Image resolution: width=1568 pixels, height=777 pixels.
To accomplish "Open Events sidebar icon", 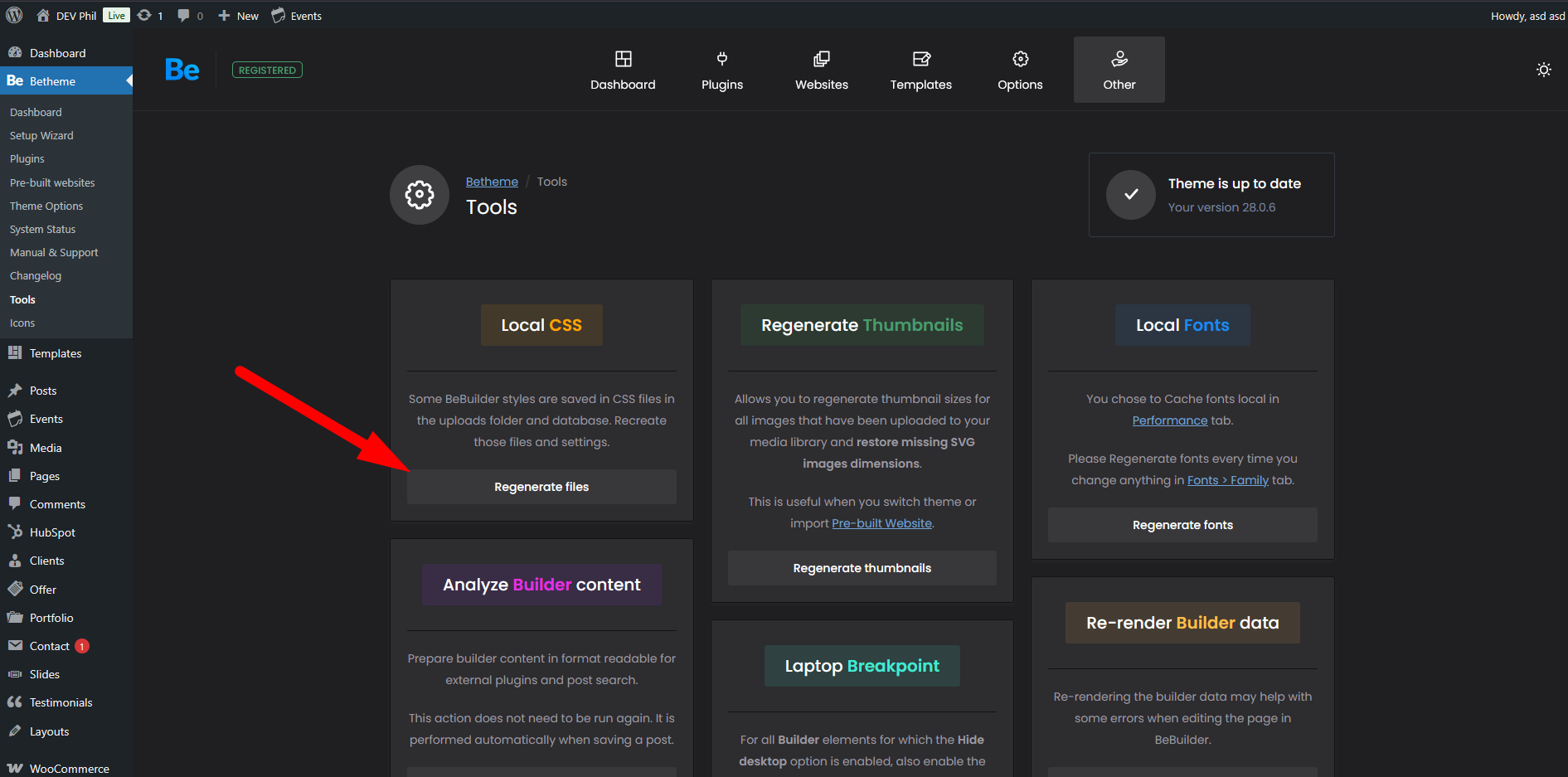I will point(14,418).
